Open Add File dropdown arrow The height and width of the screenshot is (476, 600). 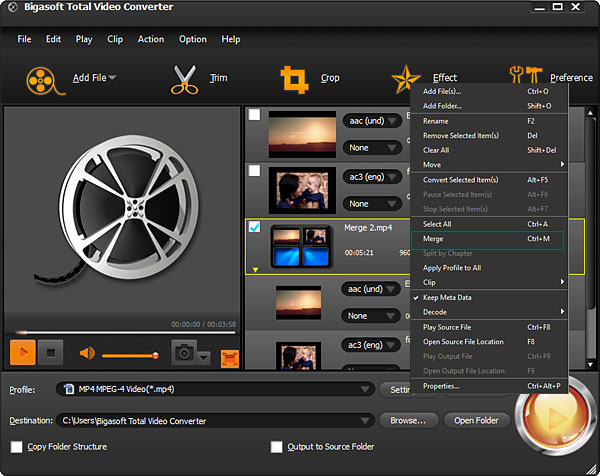[112, 78]
